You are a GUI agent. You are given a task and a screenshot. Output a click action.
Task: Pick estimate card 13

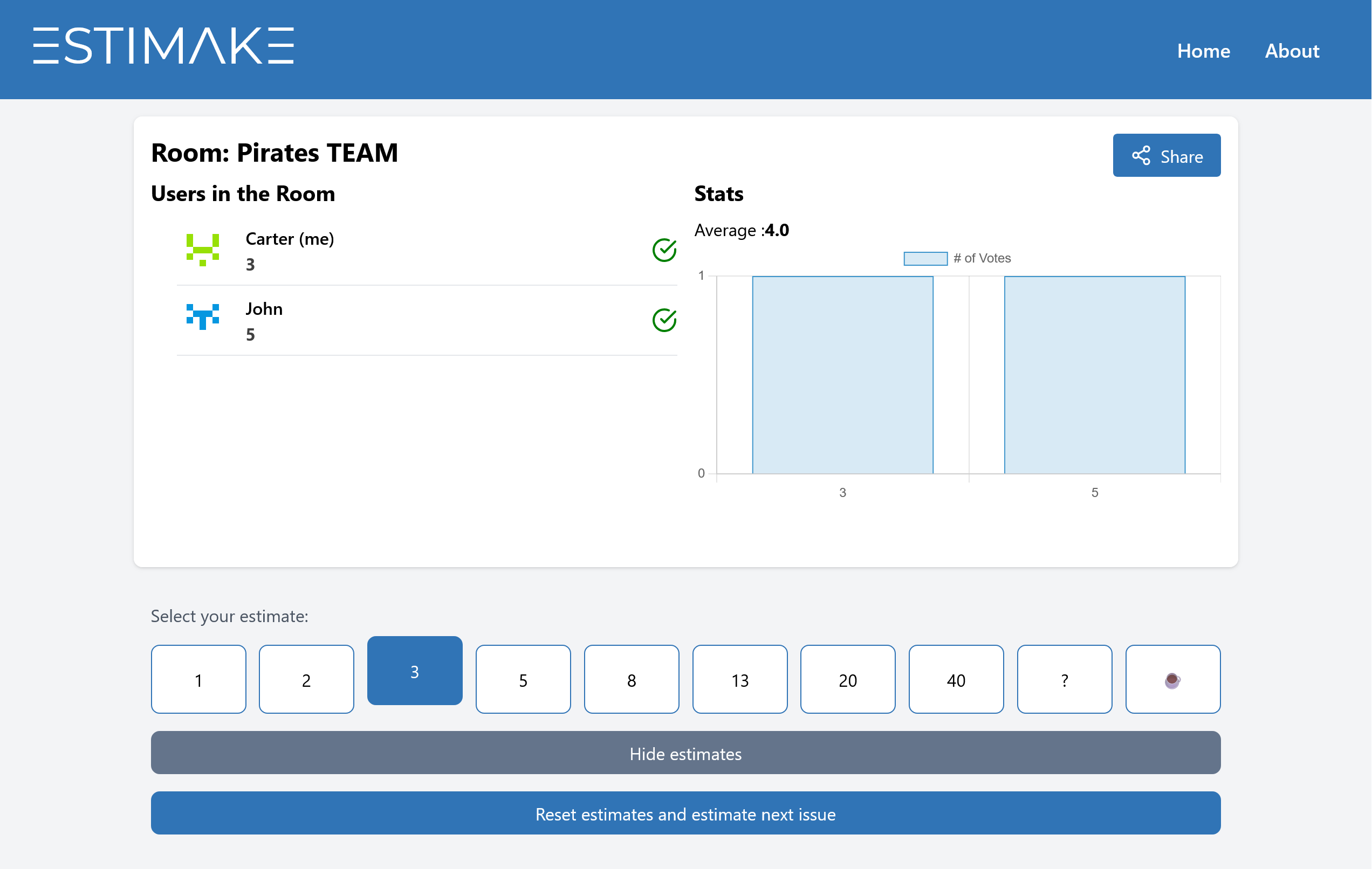pos(739,679)
